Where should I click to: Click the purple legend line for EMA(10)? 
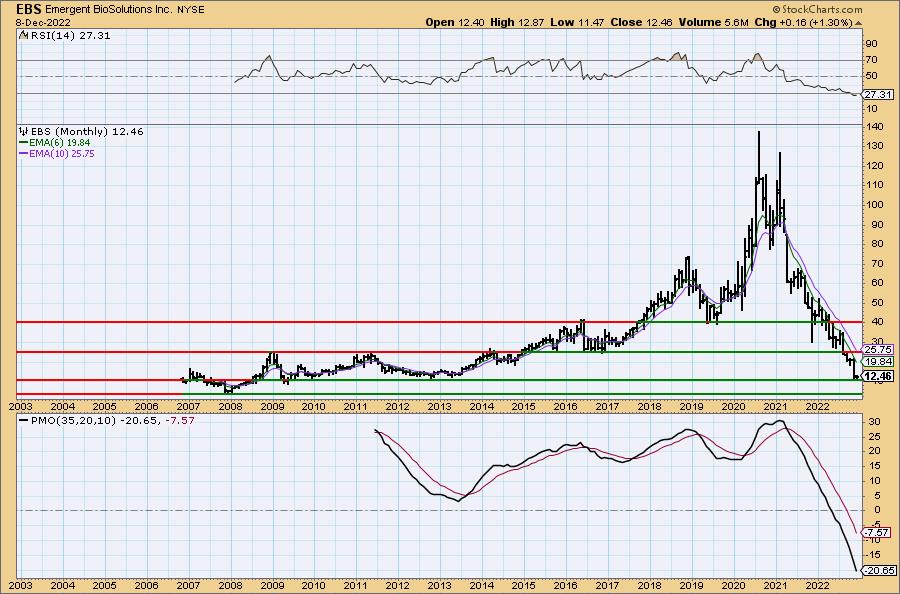tap(24, 154)
